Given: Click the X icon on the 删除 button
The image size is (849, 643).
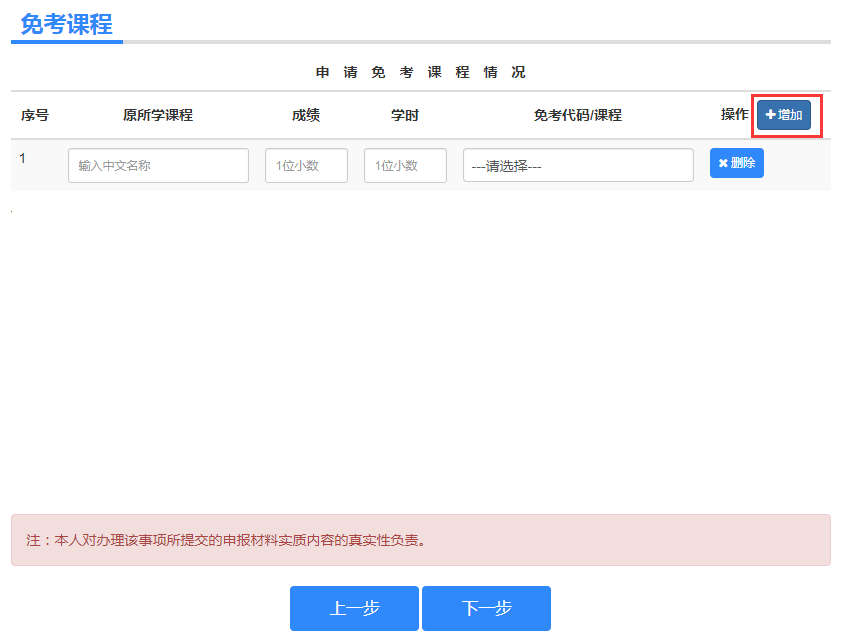Looking at the screenshot, I should (x=723, y=163).
